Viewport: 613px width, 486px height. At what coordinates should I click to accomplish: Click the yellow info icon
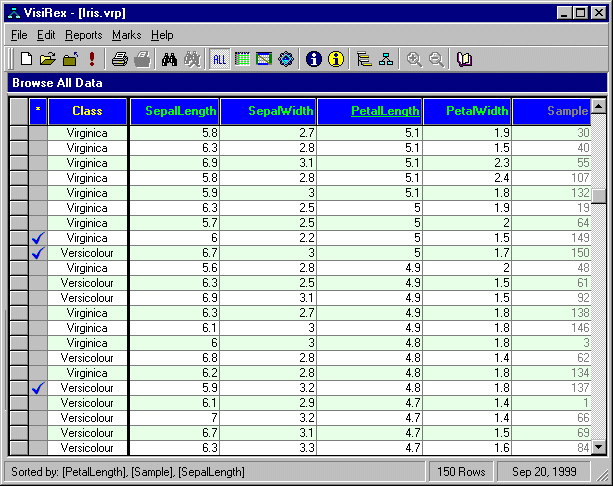[336, 59]
